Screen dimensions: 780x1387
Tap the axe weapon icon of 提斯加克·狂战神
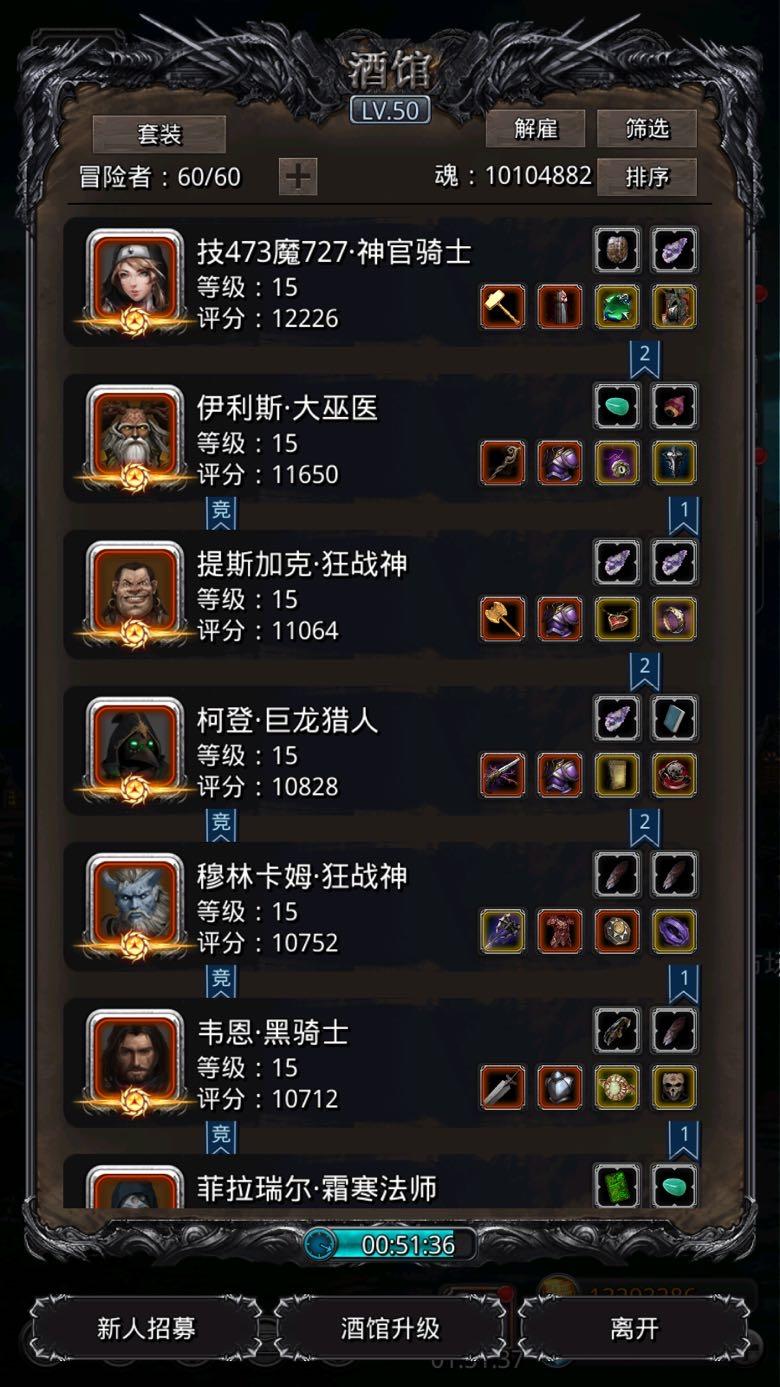point(503,619)
